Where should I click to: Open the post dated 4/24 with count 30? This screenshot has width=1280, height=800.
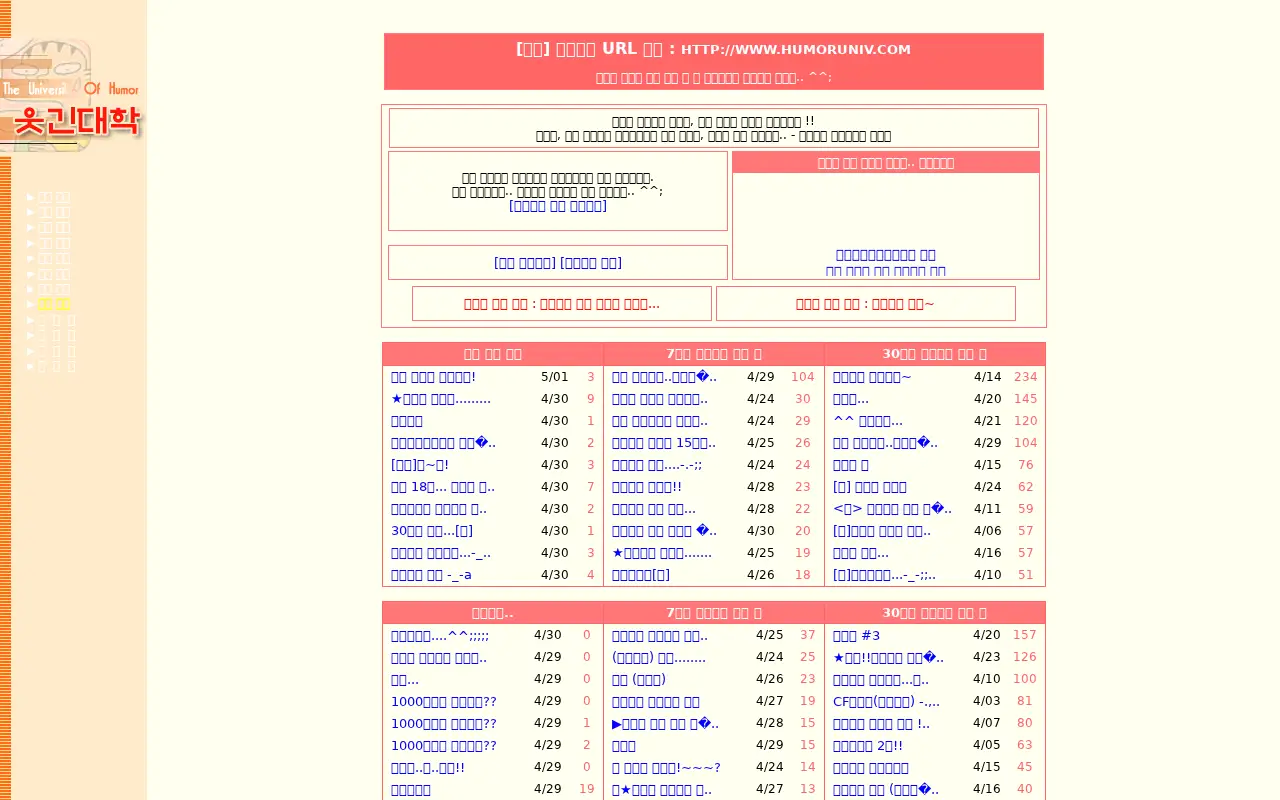point(660,399)
